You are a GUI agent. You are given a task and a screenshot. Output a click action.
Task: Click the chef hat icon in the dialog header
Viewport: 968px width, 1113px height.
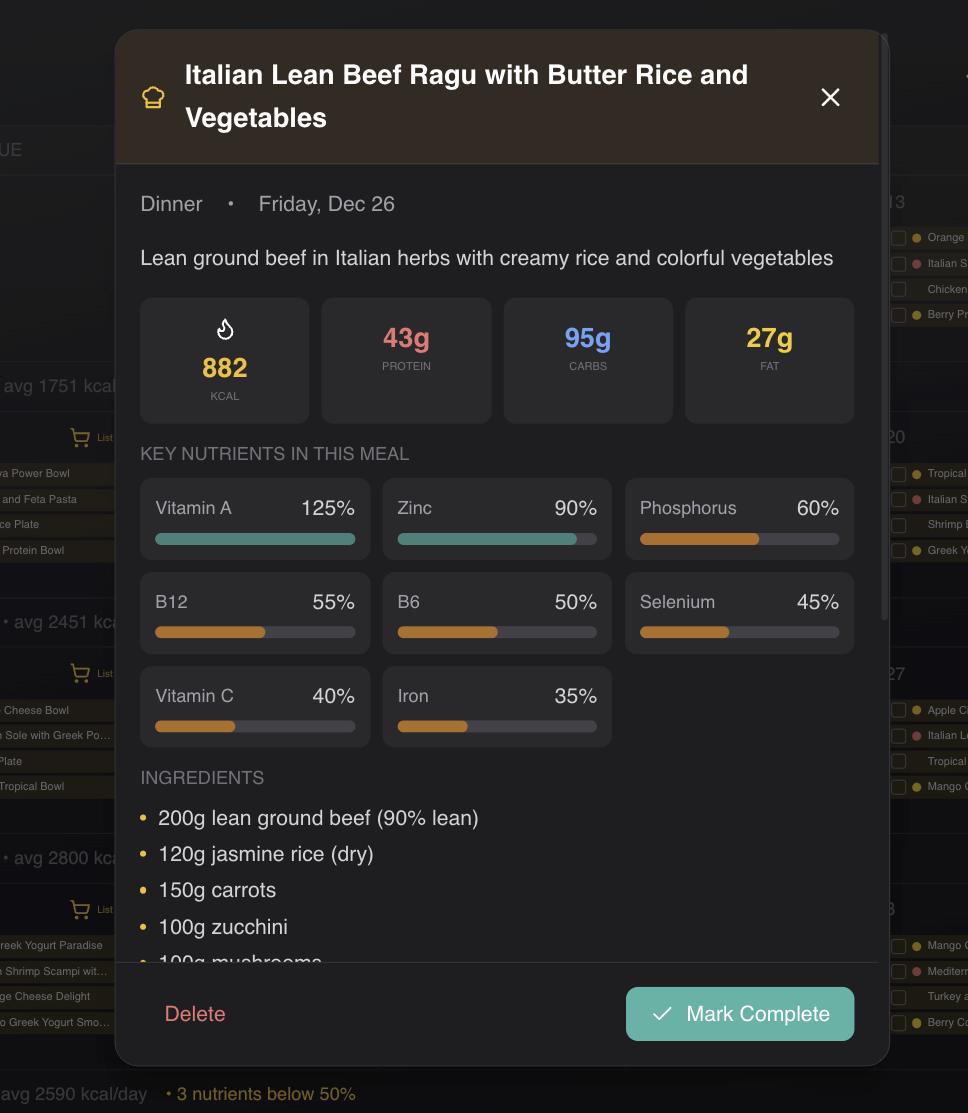pyautogui.click(x=152, y=97)
